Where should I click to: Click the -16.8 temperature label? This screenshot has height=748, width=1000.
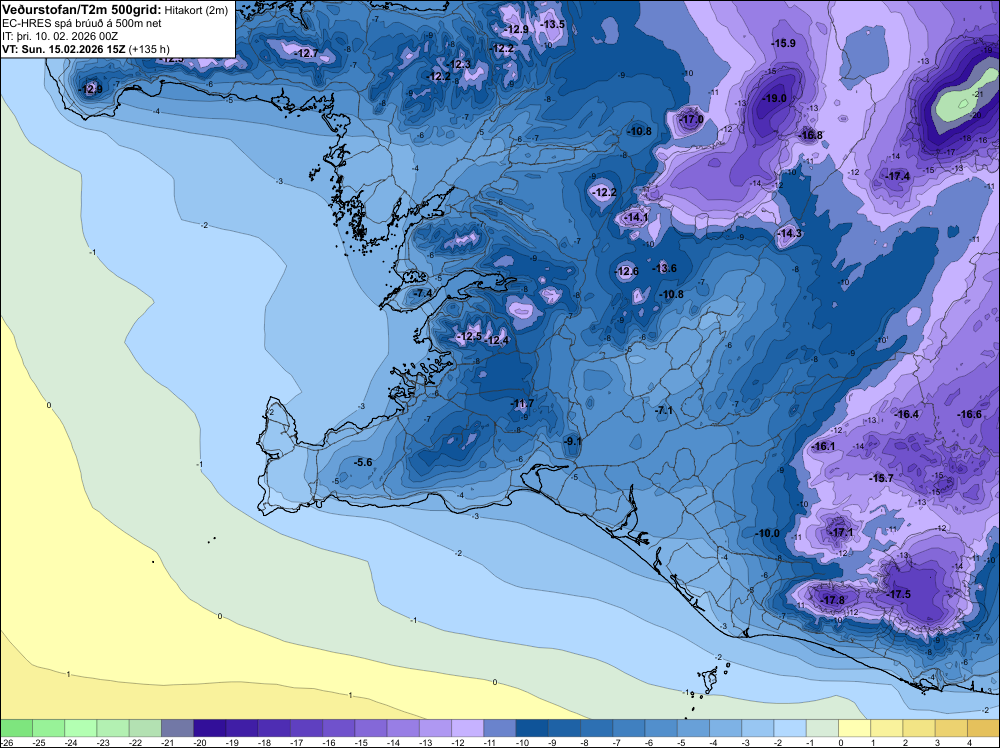[811, 135]
